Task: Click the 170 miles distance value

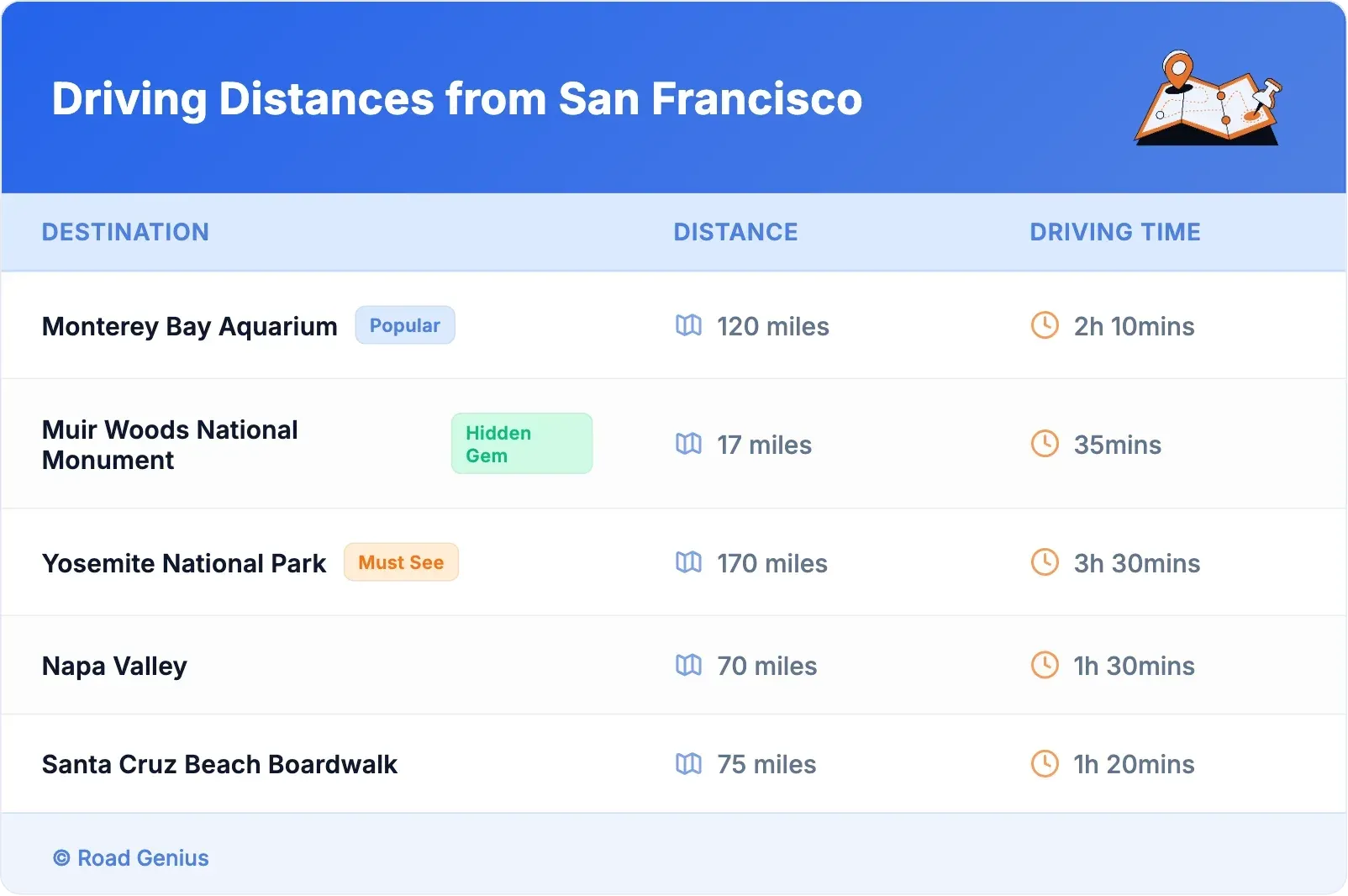Action: pos(772,563)
